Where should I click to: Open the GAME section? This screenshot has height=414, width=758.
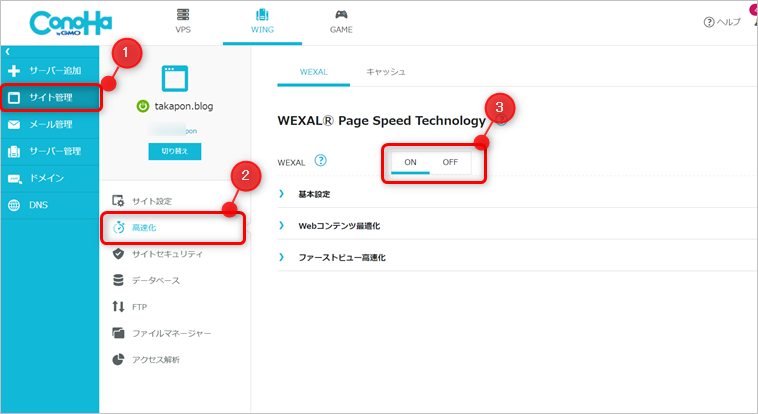pos(341,22)
